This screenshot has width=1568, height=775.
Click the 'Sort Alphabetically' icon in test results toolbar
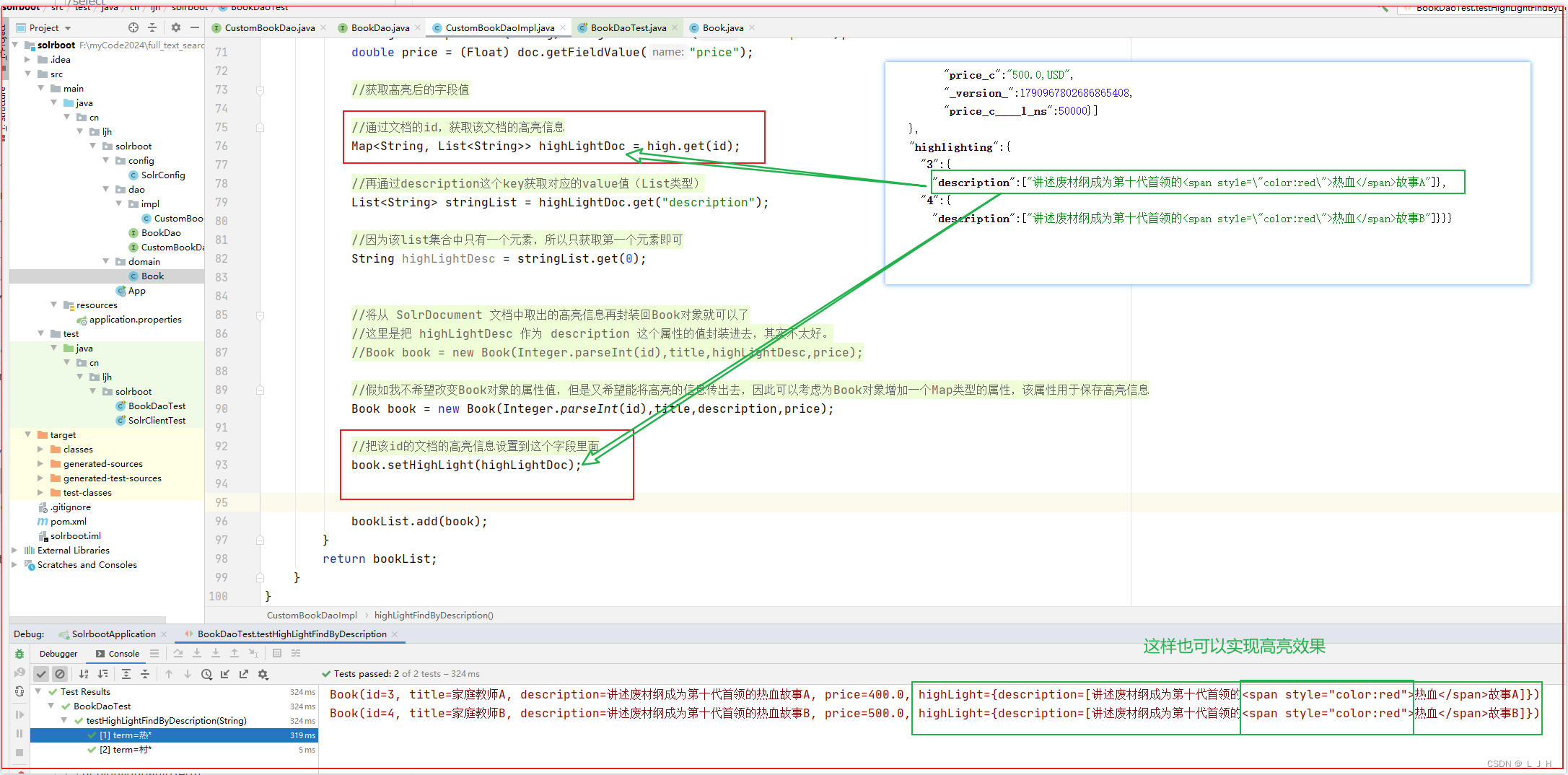[84, 673]
